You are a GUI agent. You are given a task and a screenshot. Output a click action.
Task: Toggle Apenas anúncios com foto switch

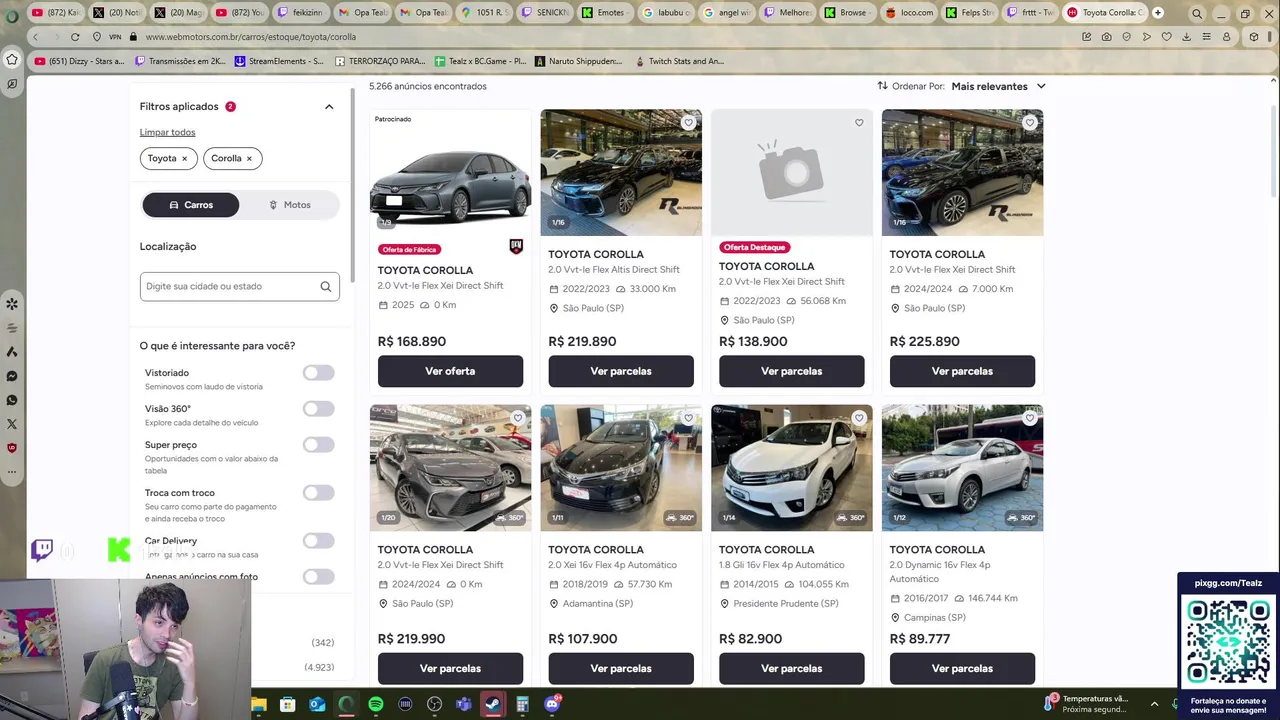(x=318, y=577)
